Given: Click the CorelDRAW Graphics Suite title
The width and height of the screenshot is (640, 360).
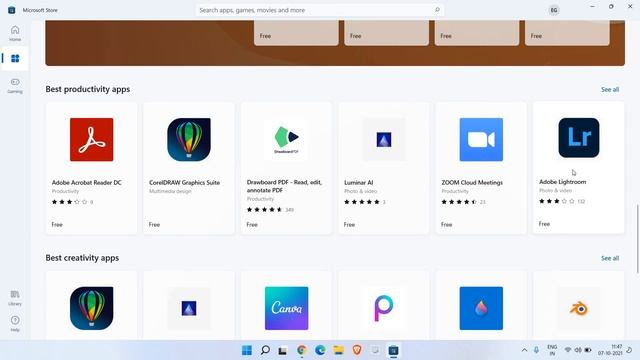Looking at the screenshot, I should coord(184,182).
